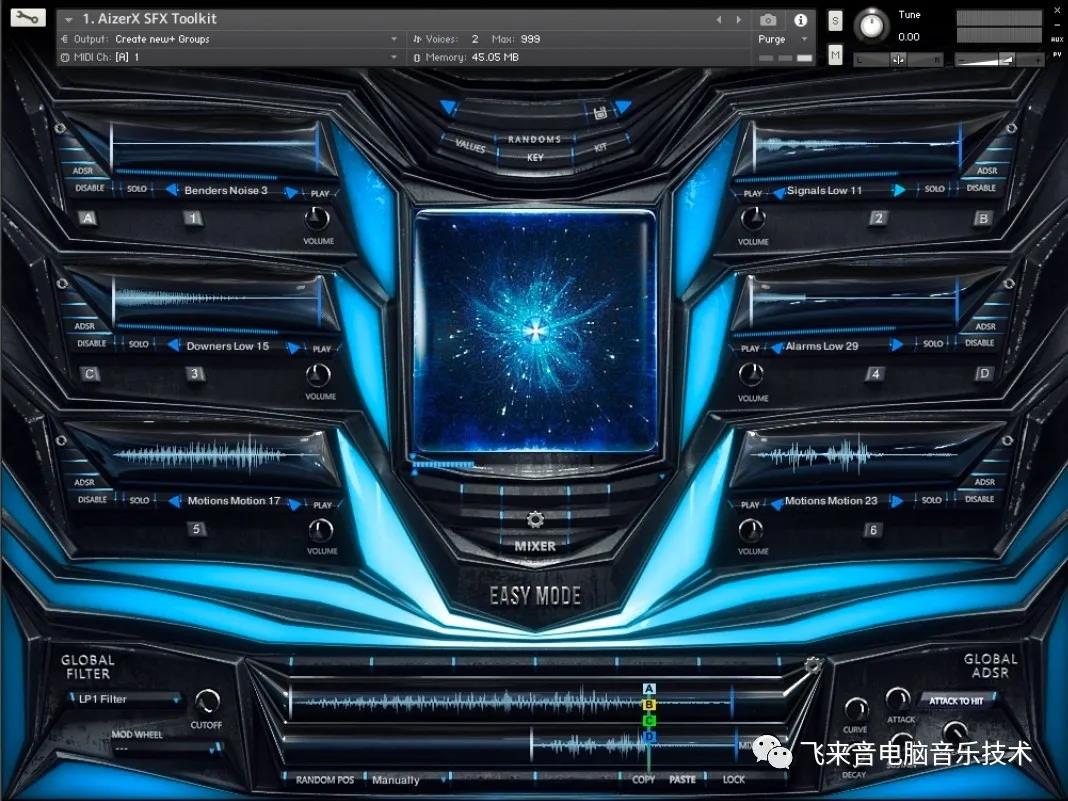The height and width of the screenshot is (801, 1068).
Task: Toggle the power ring on Benders Noise 3 slot
Action: click(x=60, y=128)
